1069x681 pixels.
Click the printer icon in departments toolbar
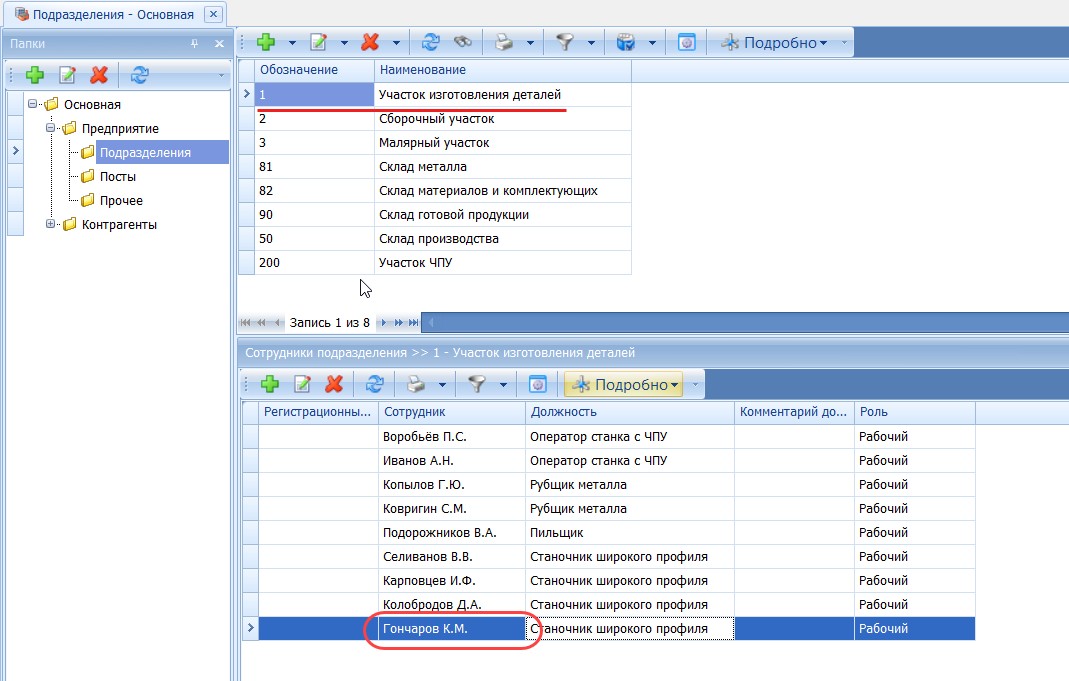pos(504,42)
